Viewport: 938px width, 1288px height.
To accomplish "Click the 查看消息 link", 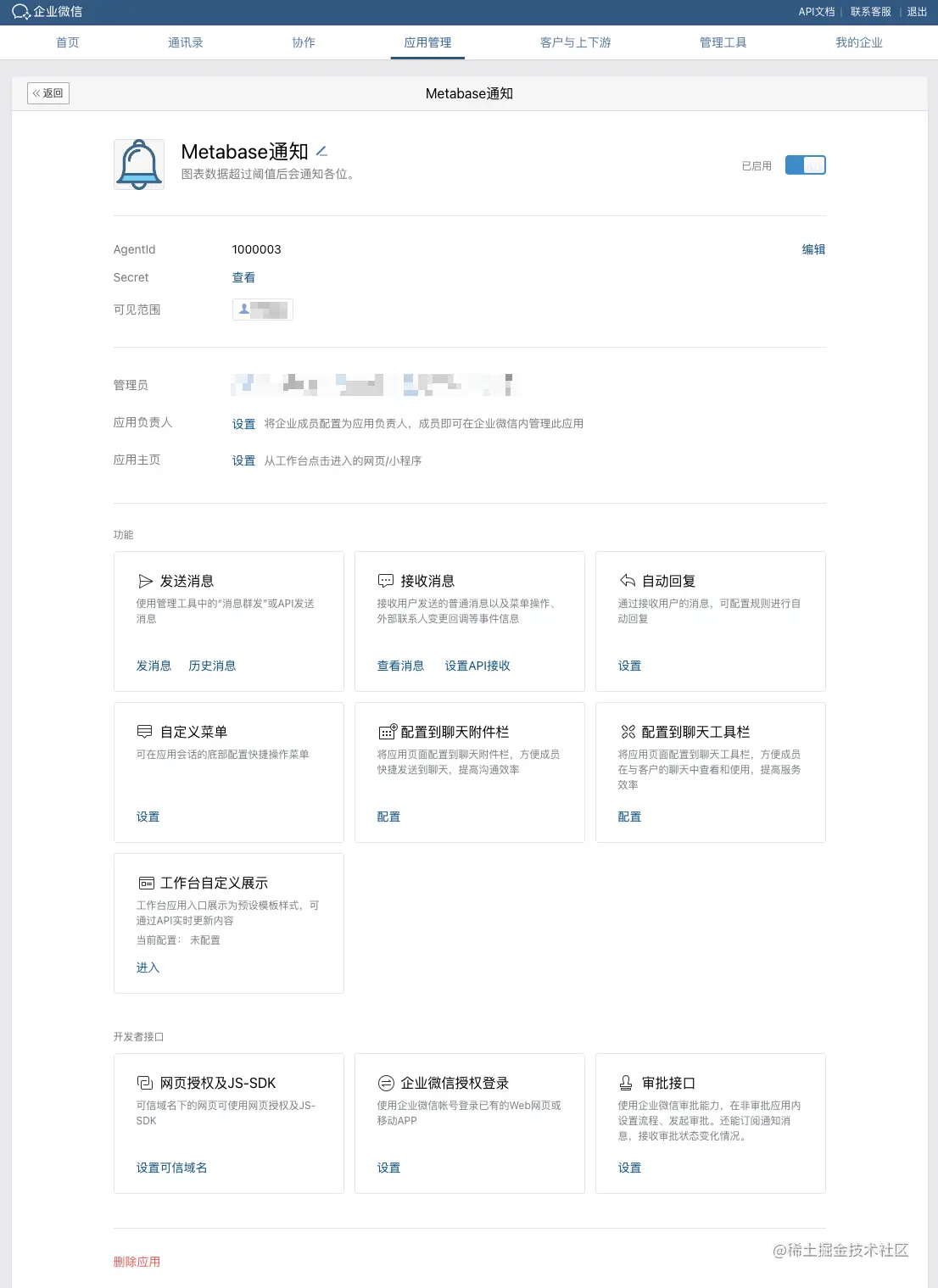I will pyautogui.click(x=400, y=666).
